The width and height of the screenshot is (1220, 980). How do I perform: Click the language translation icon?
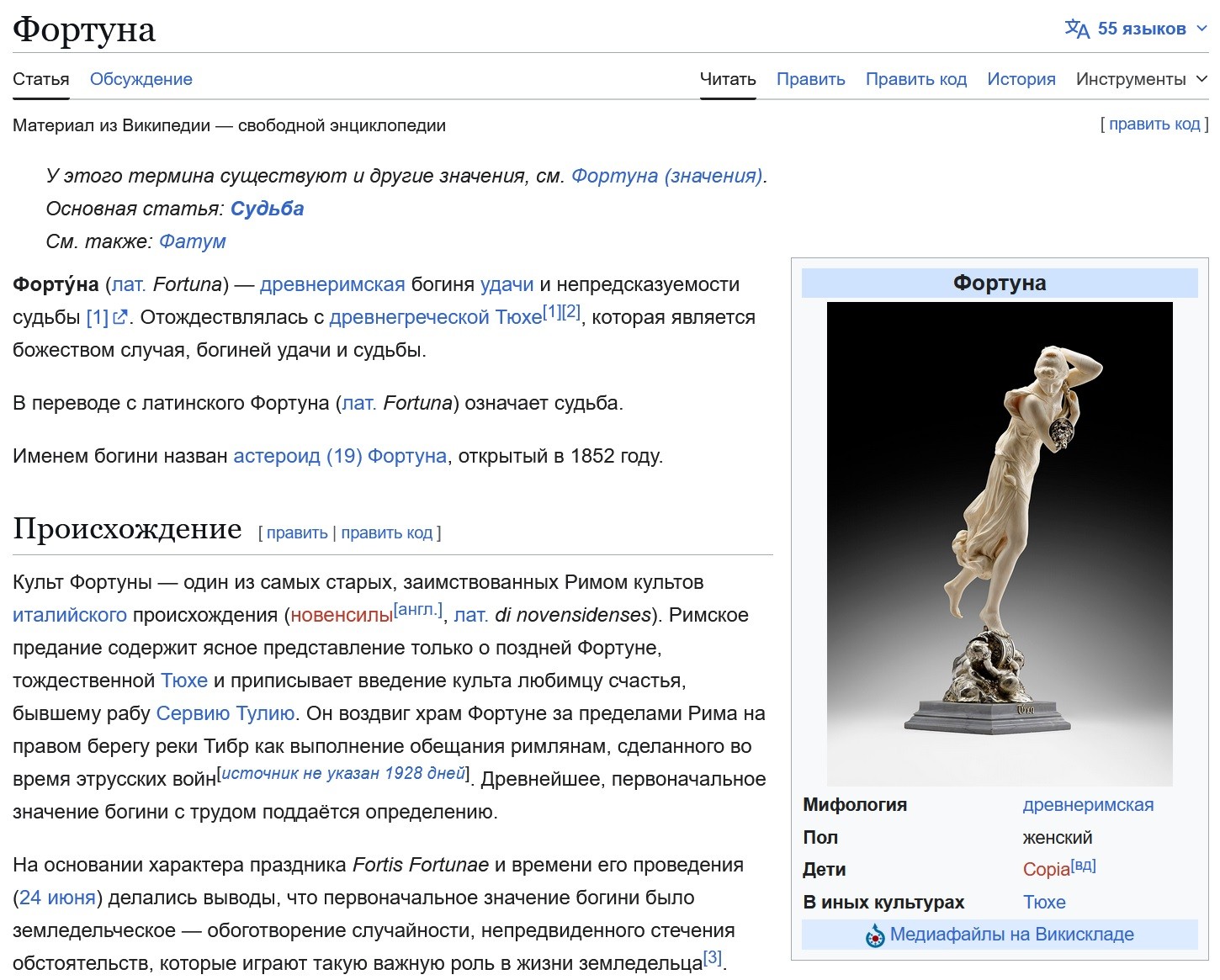tap(1077, 29)
